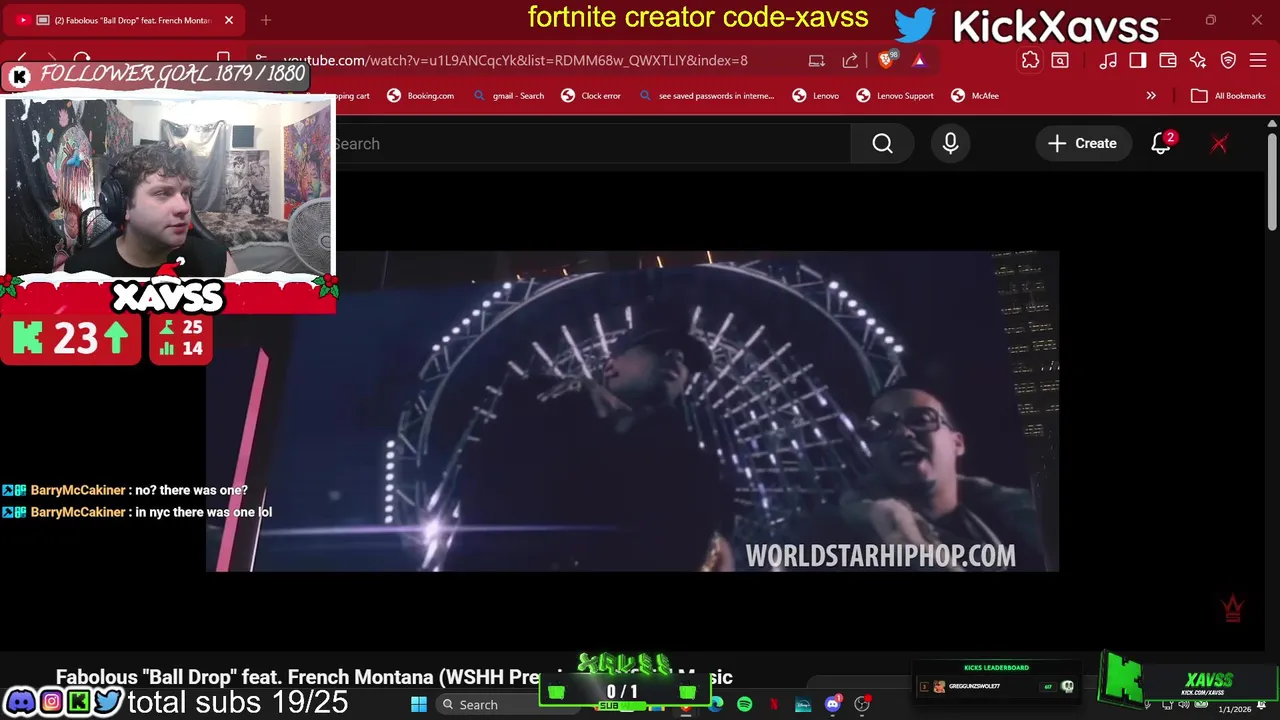Open the browser extensions puzzle icon
The height and width of the screenshot is (720, 1280).
click(x=1030, y=60)
